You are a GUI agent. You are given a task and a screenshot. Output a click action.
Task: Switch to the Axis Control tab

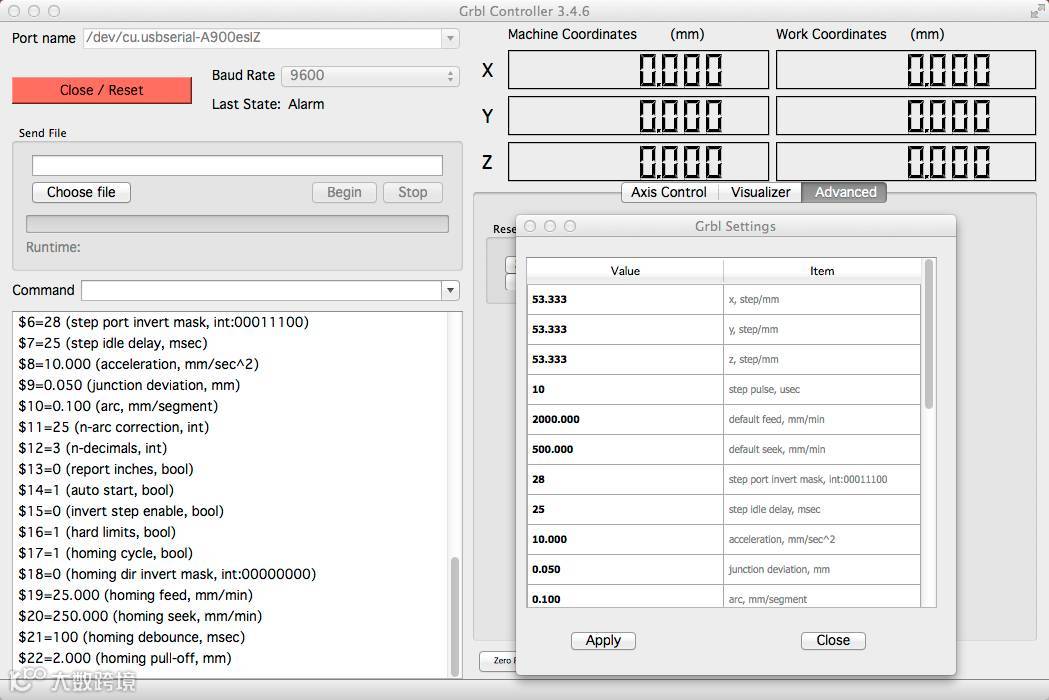click(x=669, y=193)
